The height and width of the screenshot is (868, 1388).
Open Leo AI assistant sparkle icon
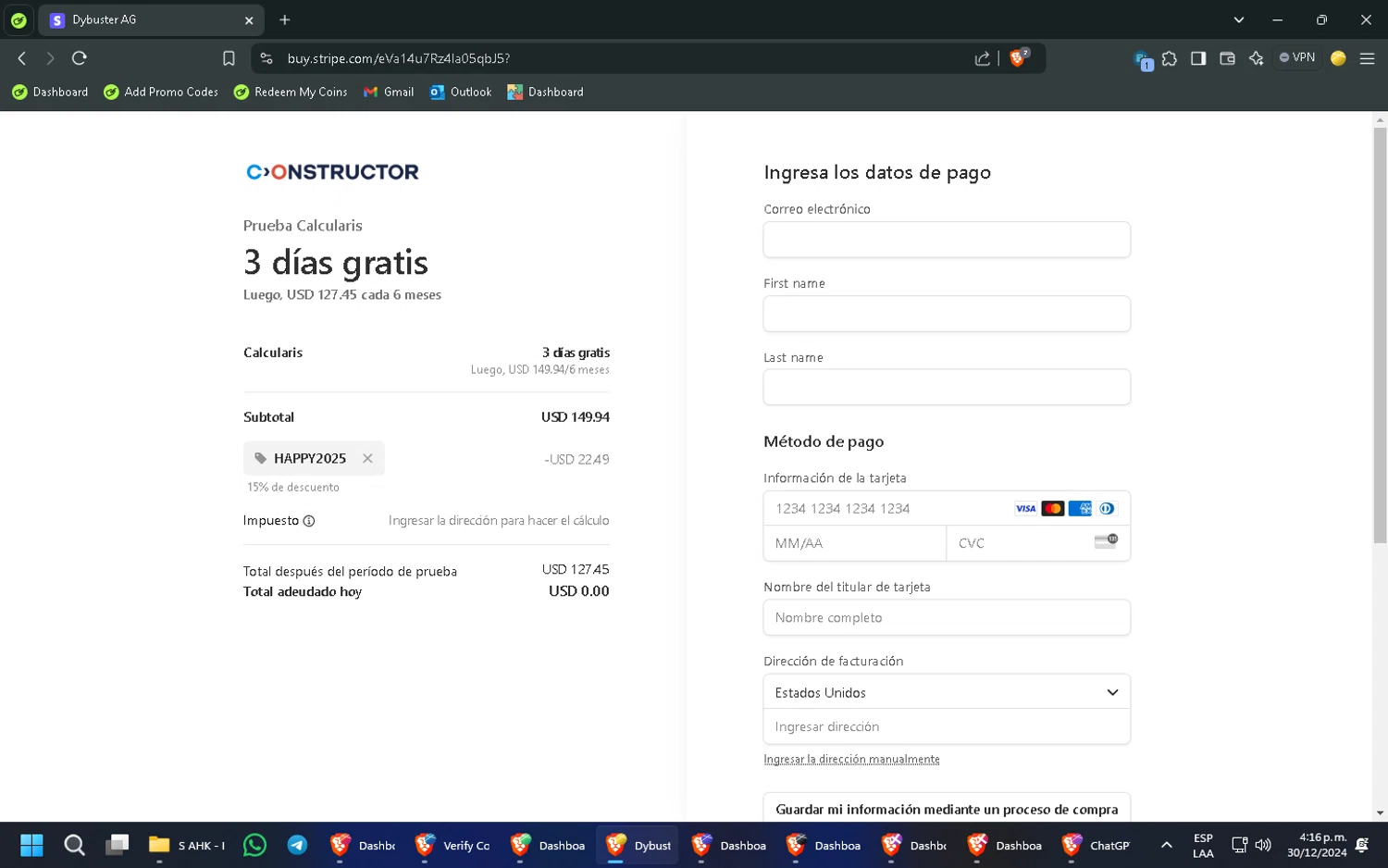click(x=1256, y=58)
